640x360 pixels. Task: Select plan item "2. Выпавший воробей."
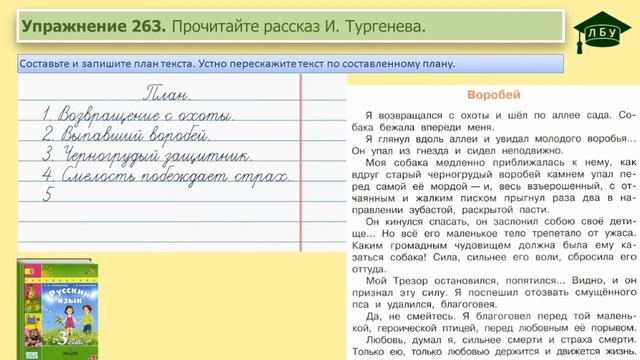126,134
